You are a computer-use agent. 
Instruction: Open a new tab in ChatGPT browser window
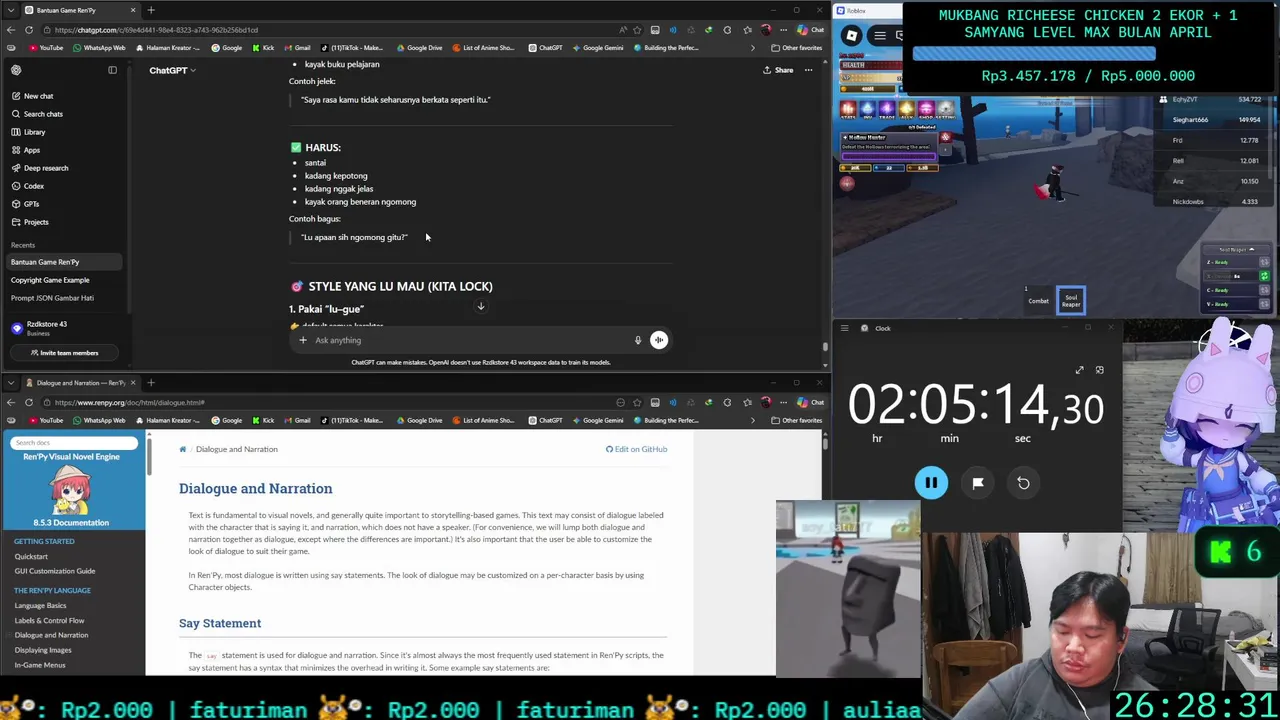[x=151, y=10]
